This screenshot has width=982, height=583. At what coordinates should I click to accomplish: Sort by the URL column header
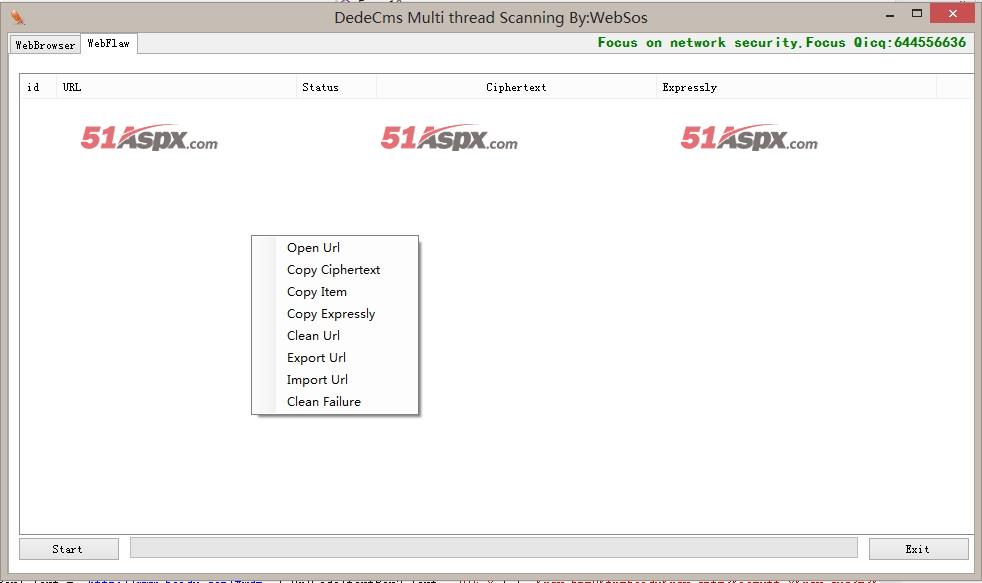177,87
